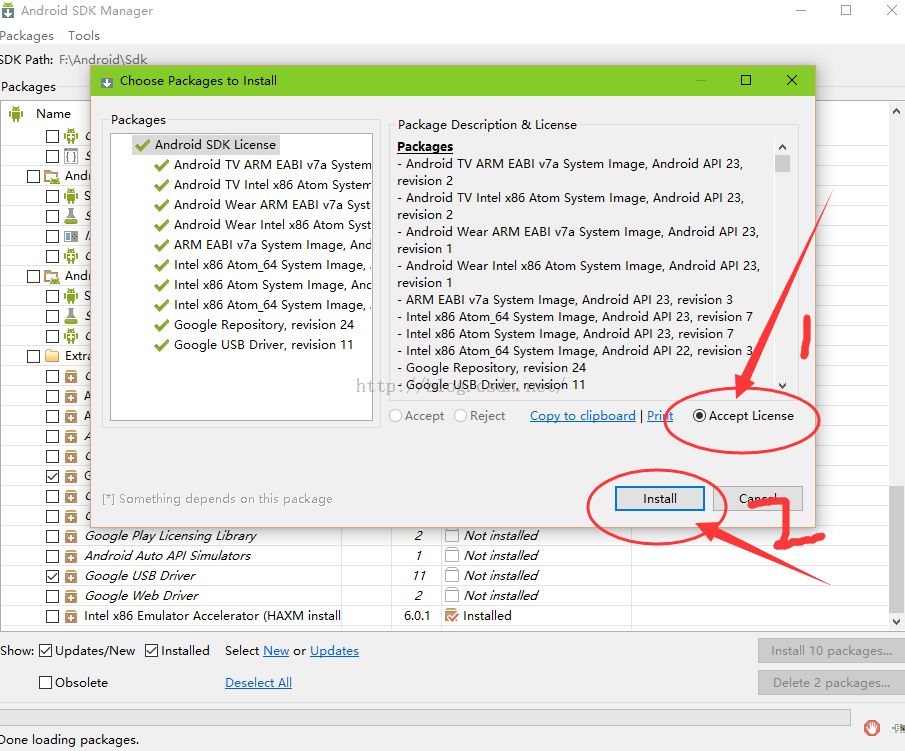Click main package list scrollbar up arrow

pyautogui.click(x=896, y=111)
